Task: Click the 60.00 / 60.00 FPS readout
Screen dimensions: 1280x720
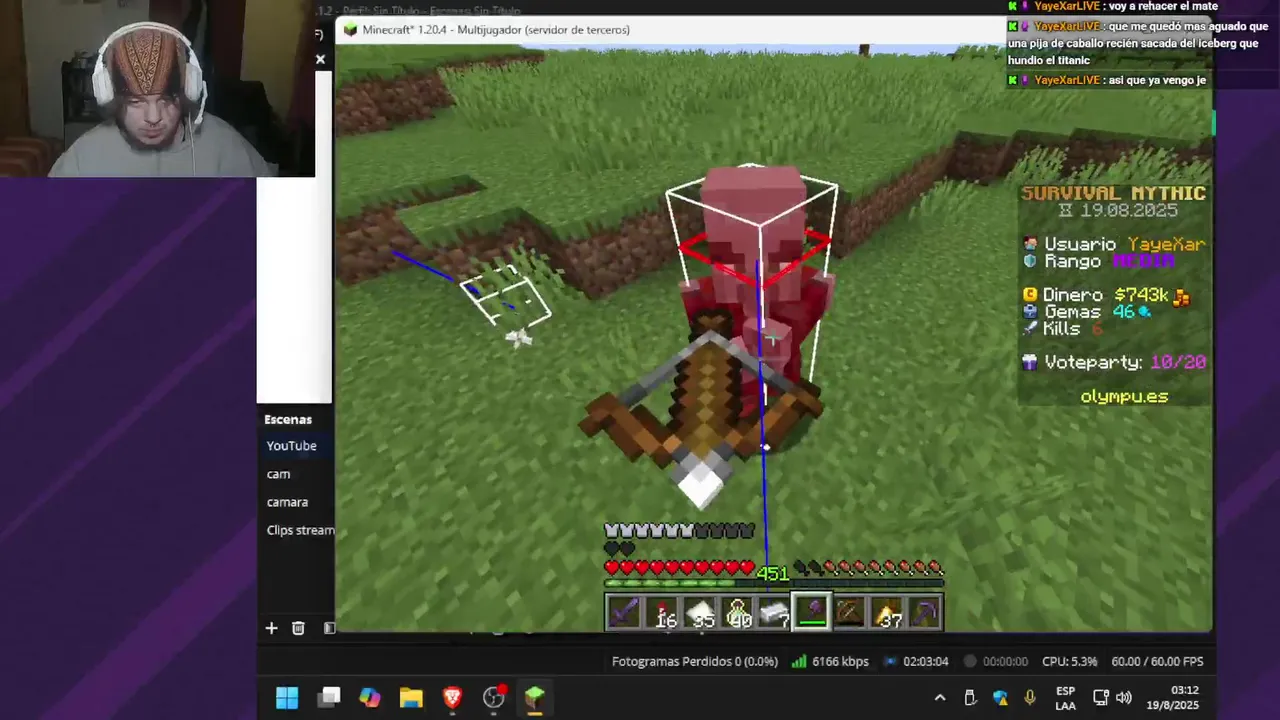Action: 1157,662
